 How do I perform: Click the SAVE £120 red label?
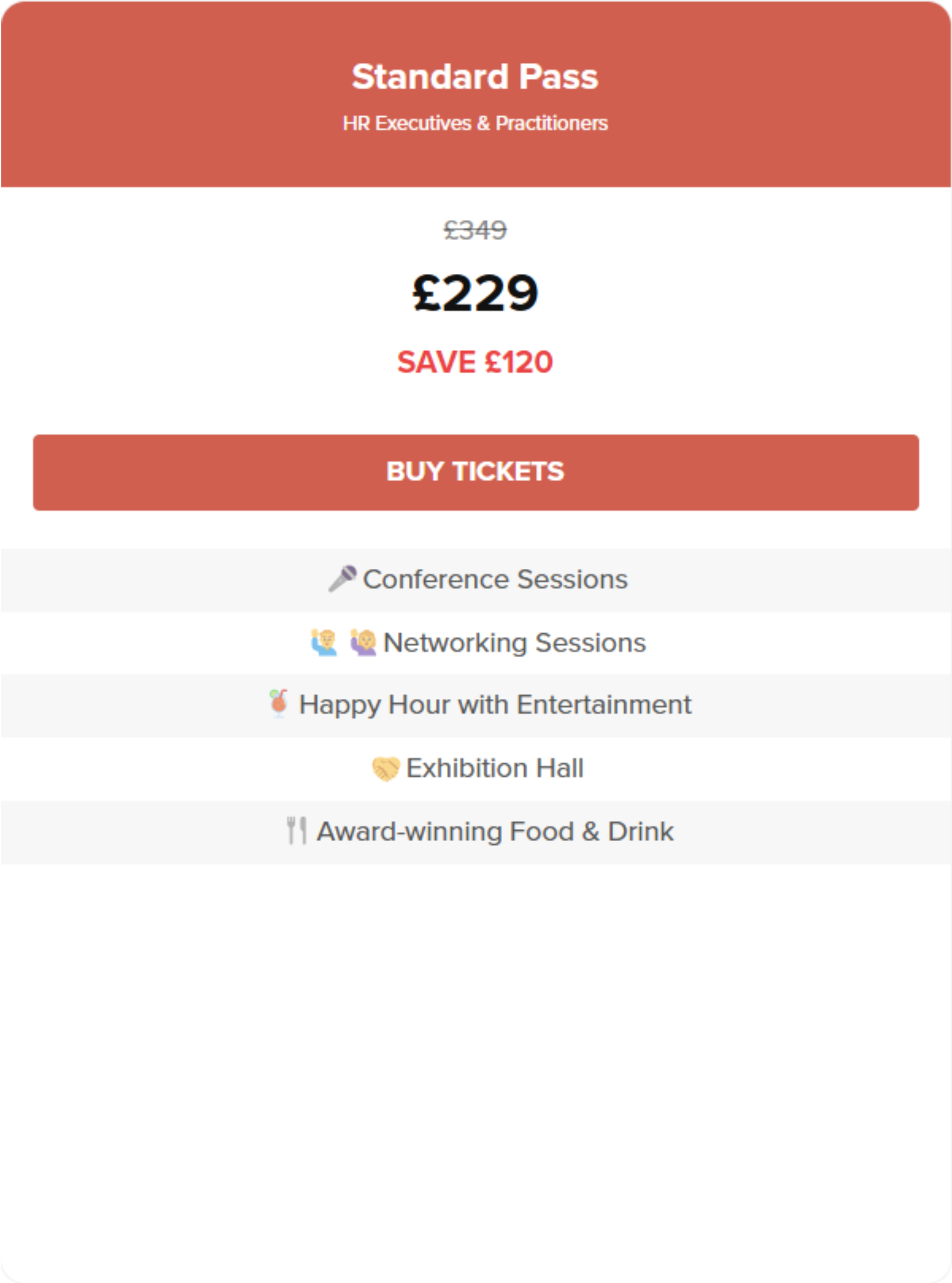(476, 362)
